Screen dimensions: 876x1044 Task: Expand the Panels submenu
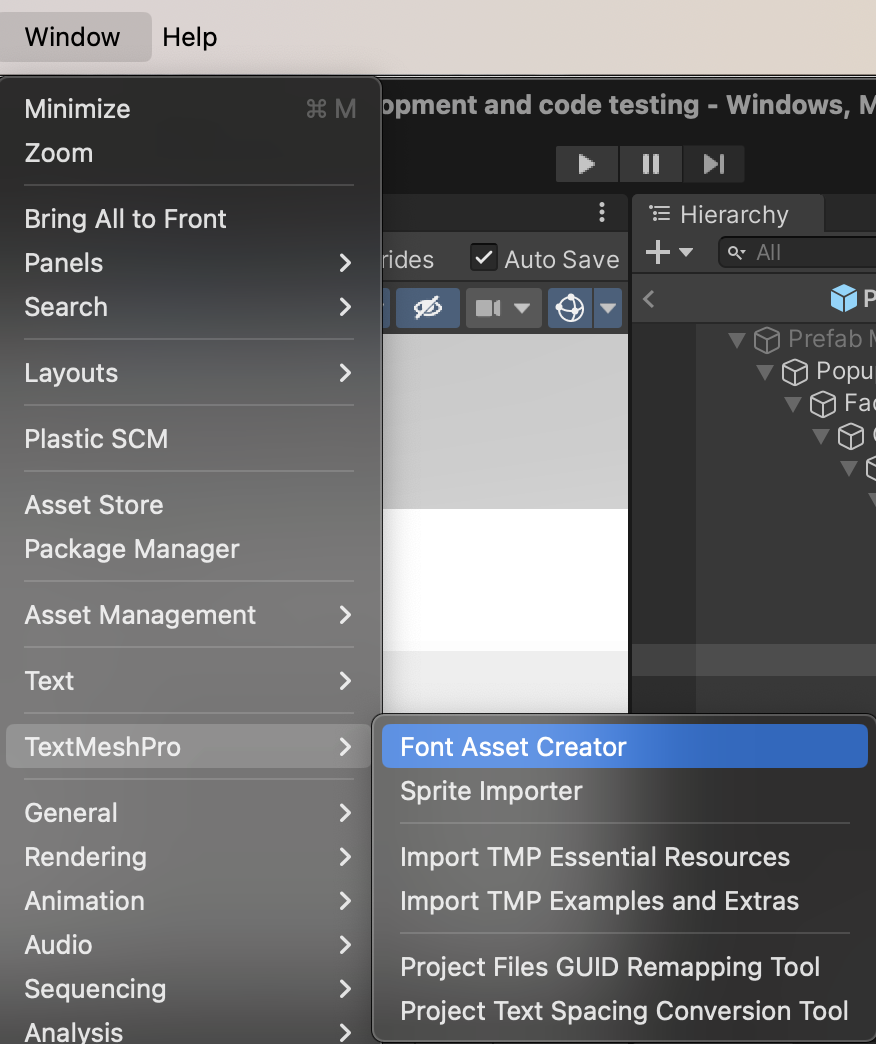190,263
